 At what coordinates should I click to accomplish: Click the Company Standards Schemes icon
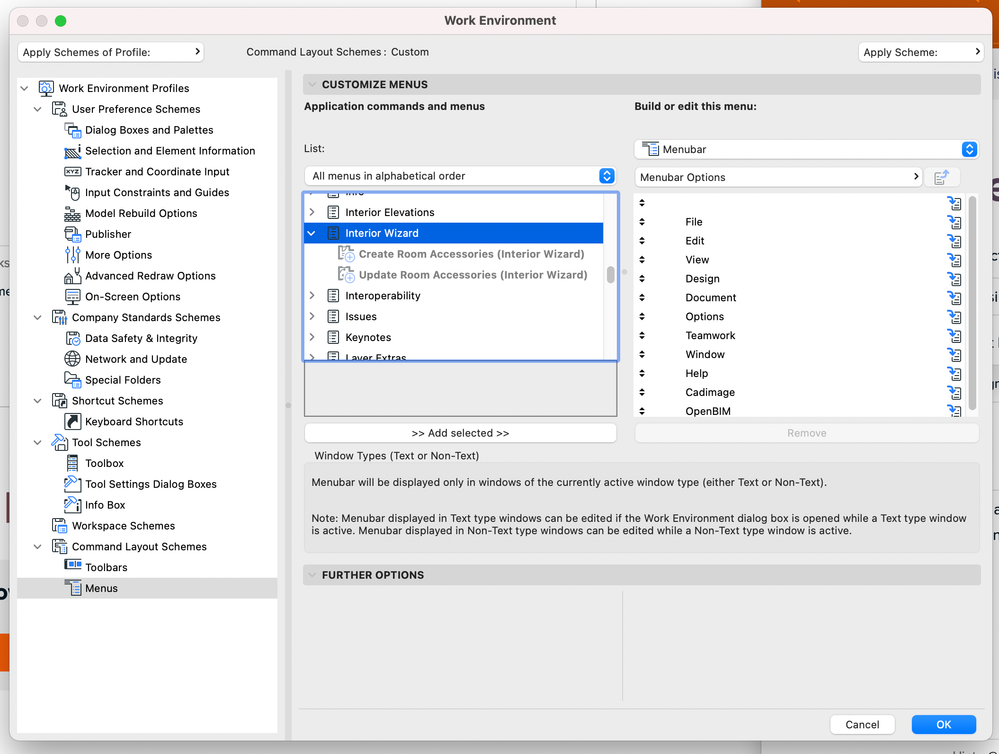59,317
